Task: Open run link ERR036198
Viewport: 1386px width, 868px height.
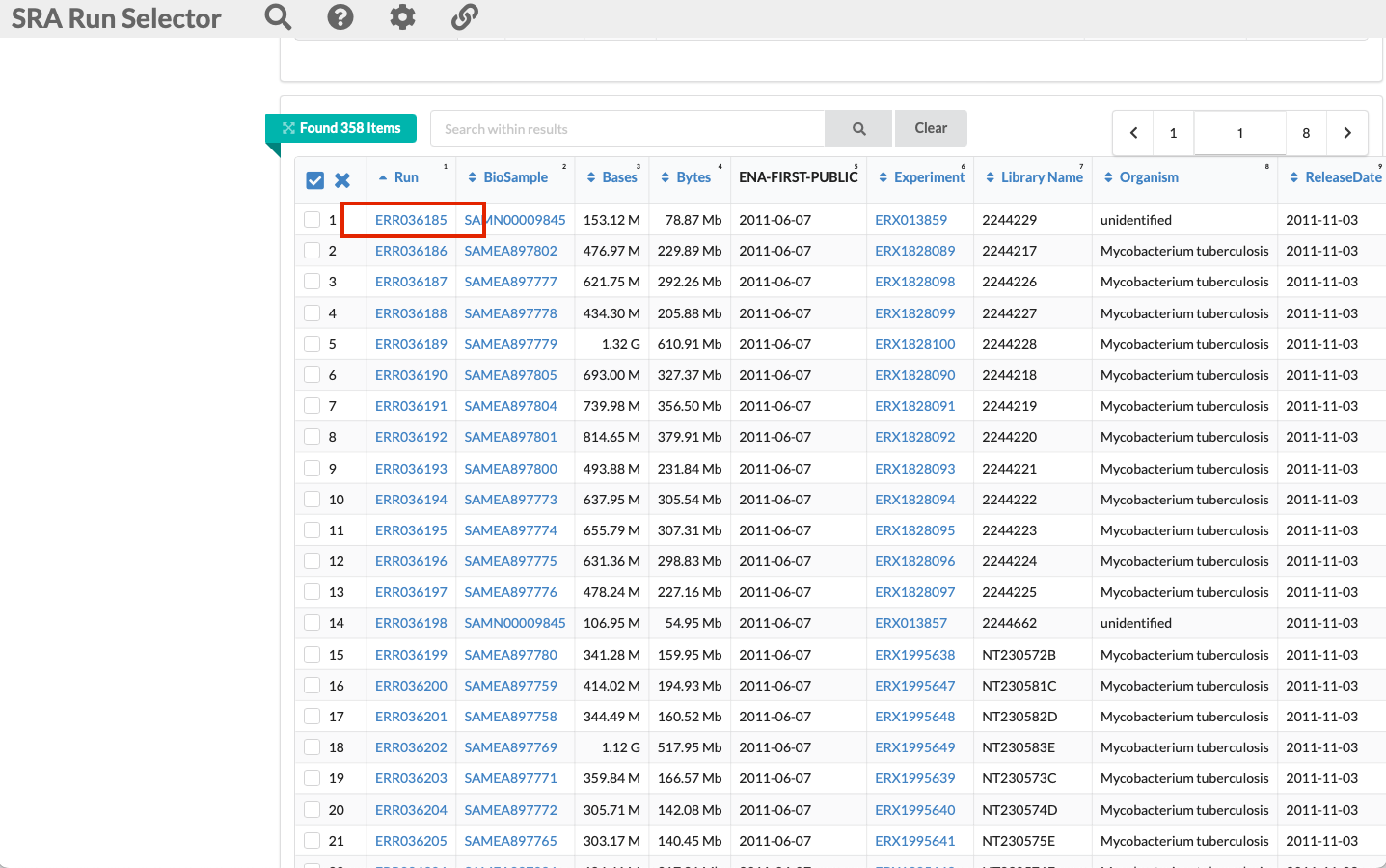Action: [x=411, y=623]
